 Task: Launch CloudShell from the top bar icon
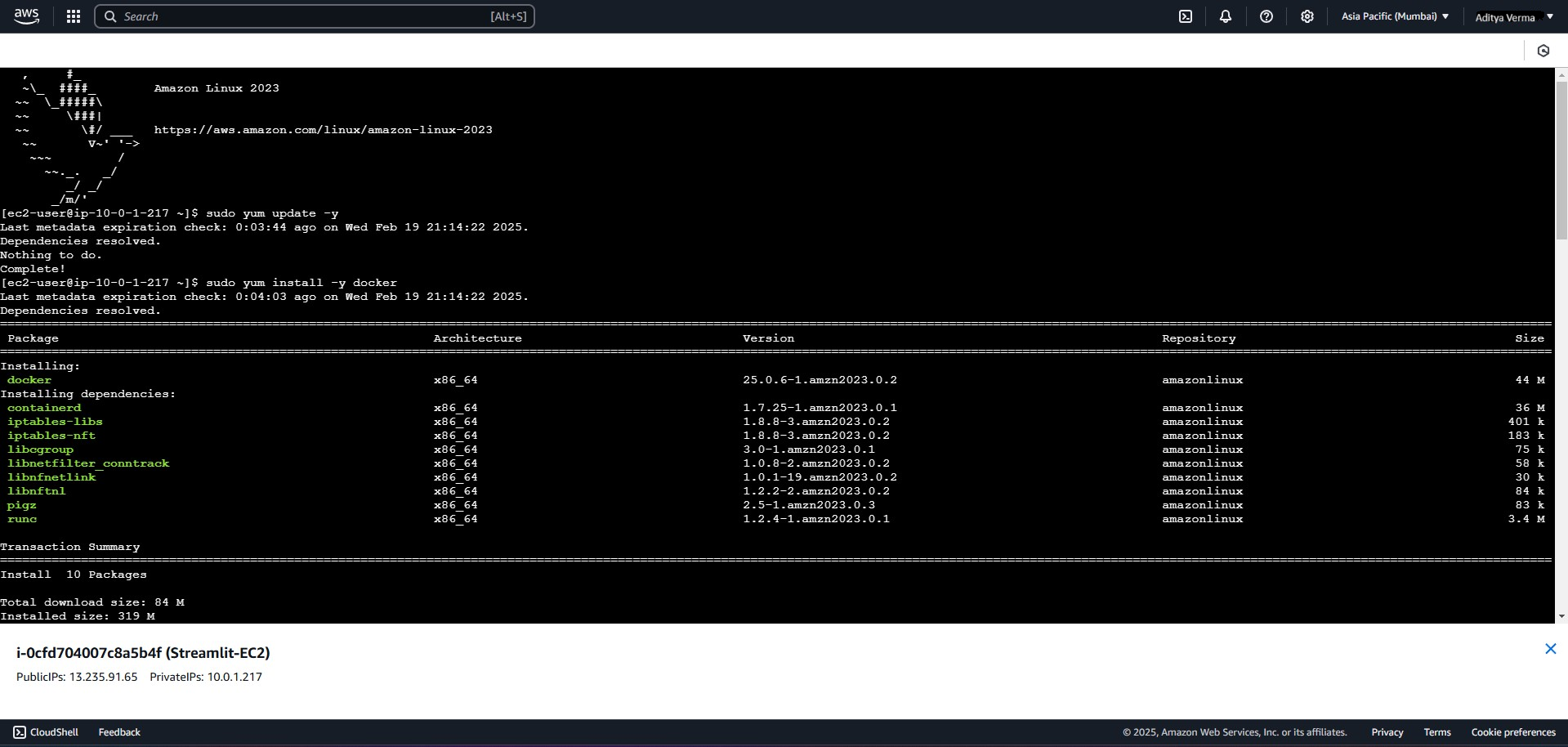tap(1186, 16)
